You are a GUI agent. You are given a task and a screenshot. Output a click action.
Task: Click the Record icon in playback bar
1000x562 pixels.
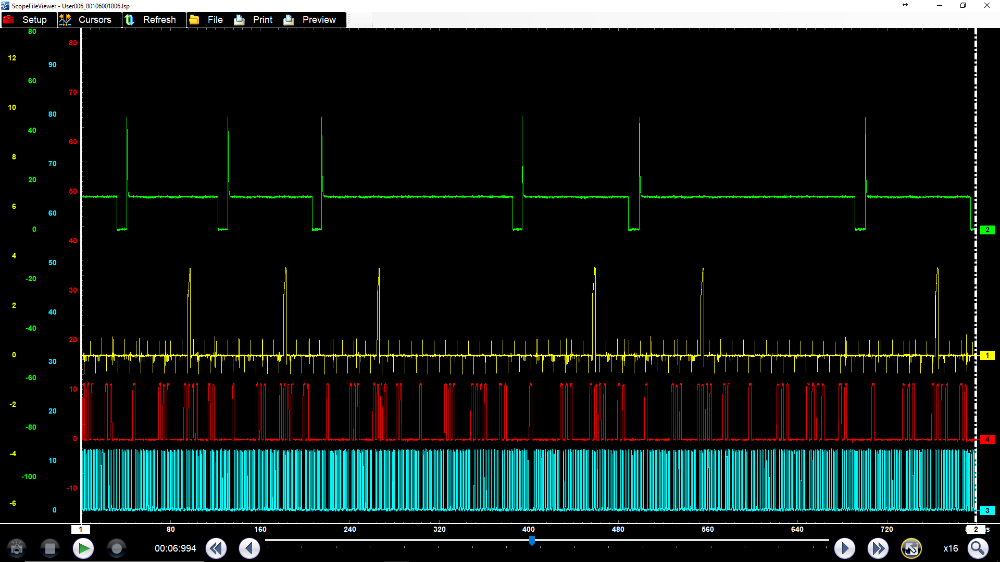pos(117,548)
